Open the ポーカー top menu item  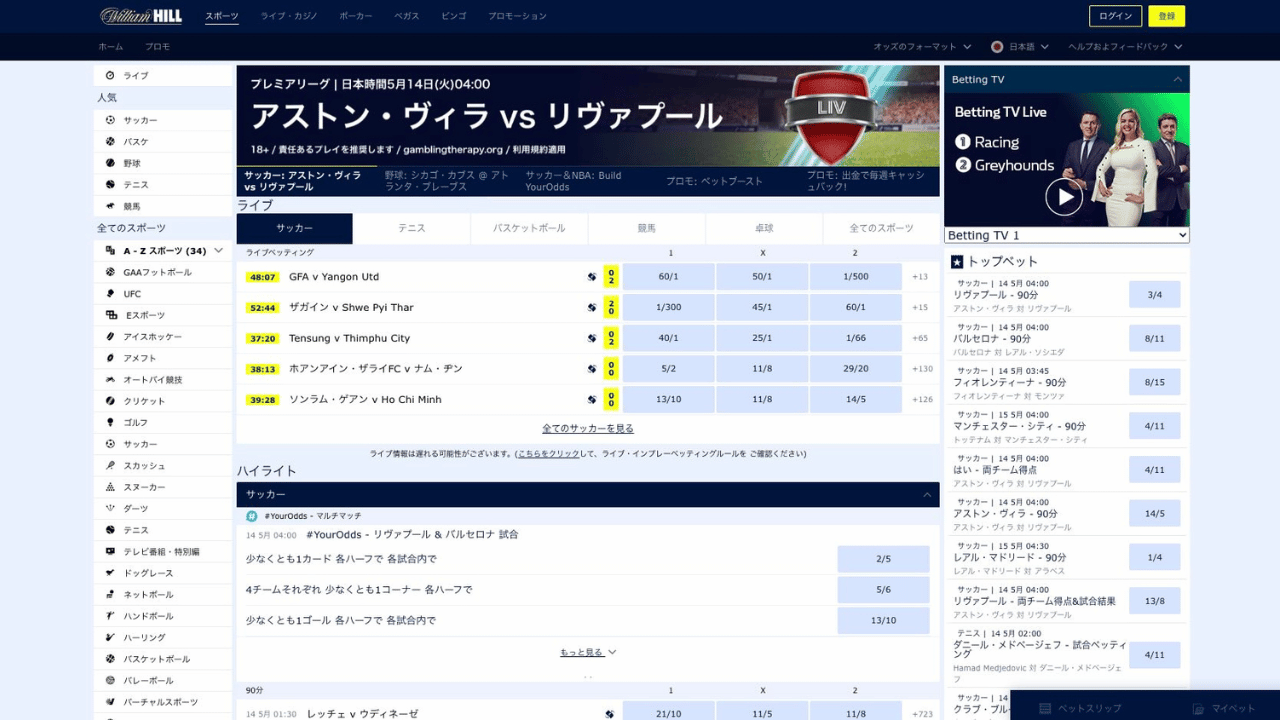pyautogui.click(x=356, y=16)
